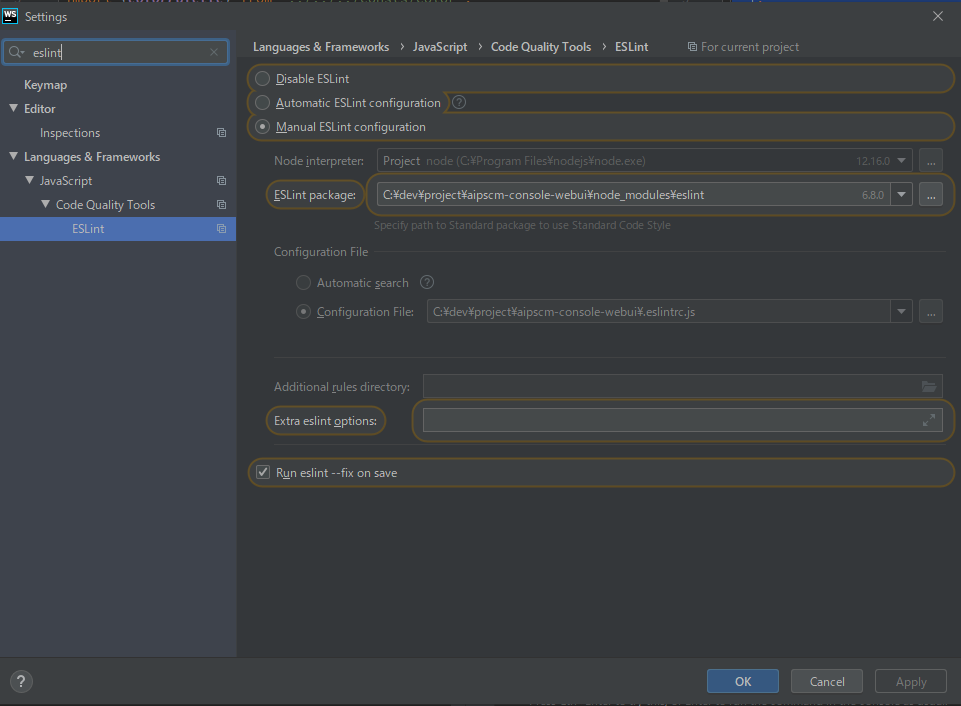This screenshot has height=706, width=961.
Task: Open the Configuration File path dropdown
Action: pos(902,311)
